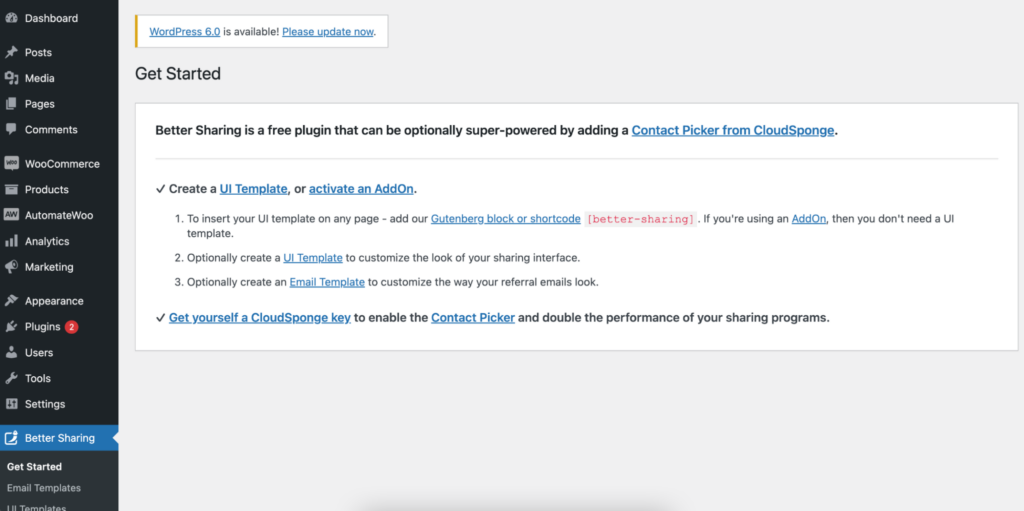Click the Tools wrench icon
This screenshot has width=1024, height=511.
11,378
